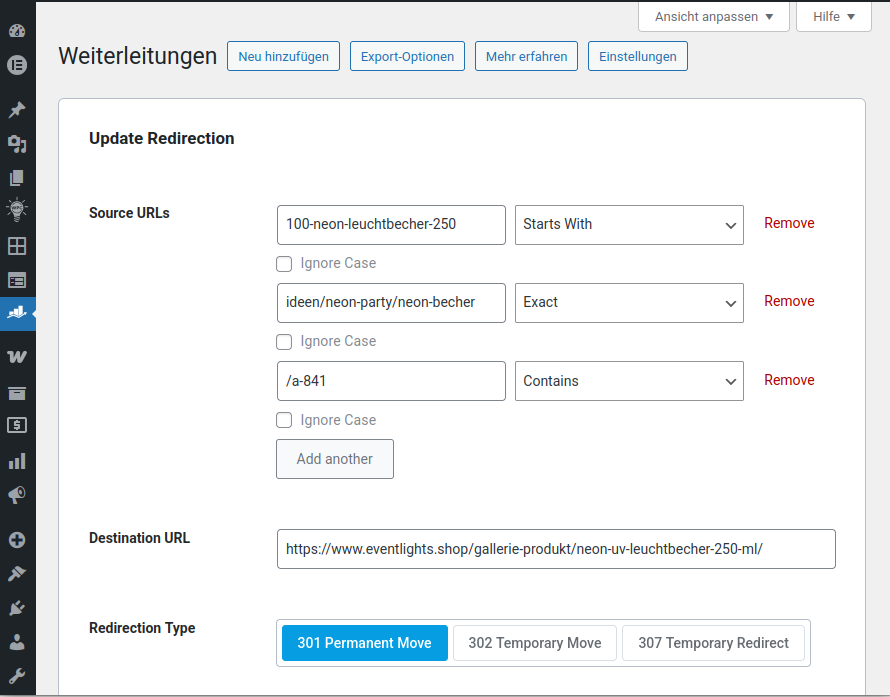
Task: Click the Weiterleitungen page heading
Action: coord(137,56)
